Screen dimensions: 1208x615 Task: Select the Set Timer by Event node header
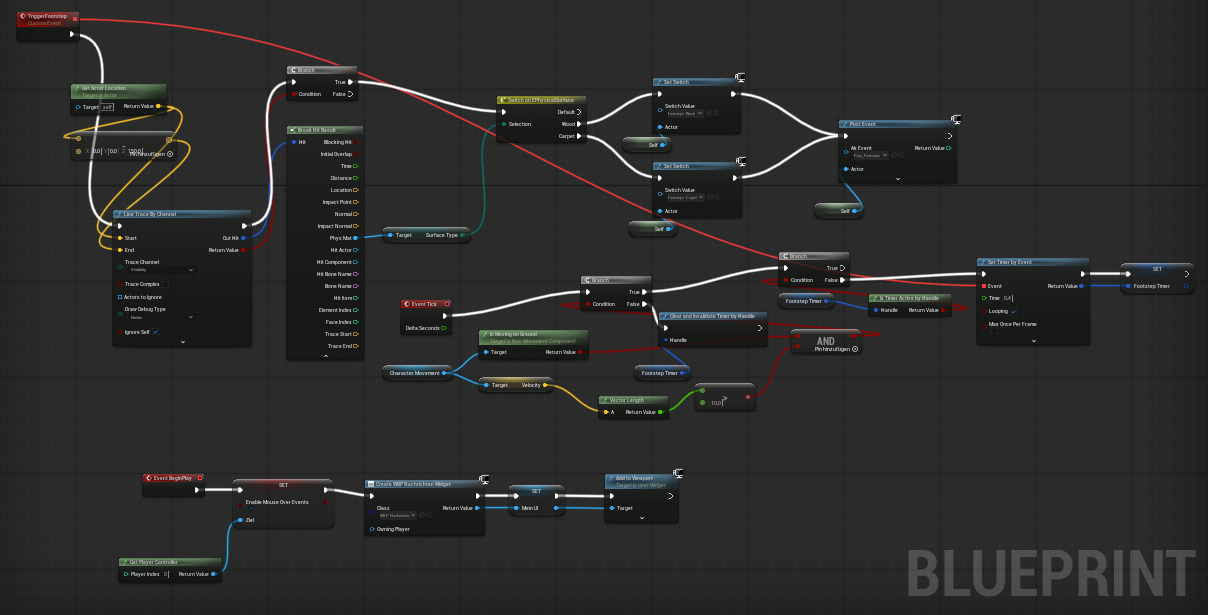point(1033,262)
